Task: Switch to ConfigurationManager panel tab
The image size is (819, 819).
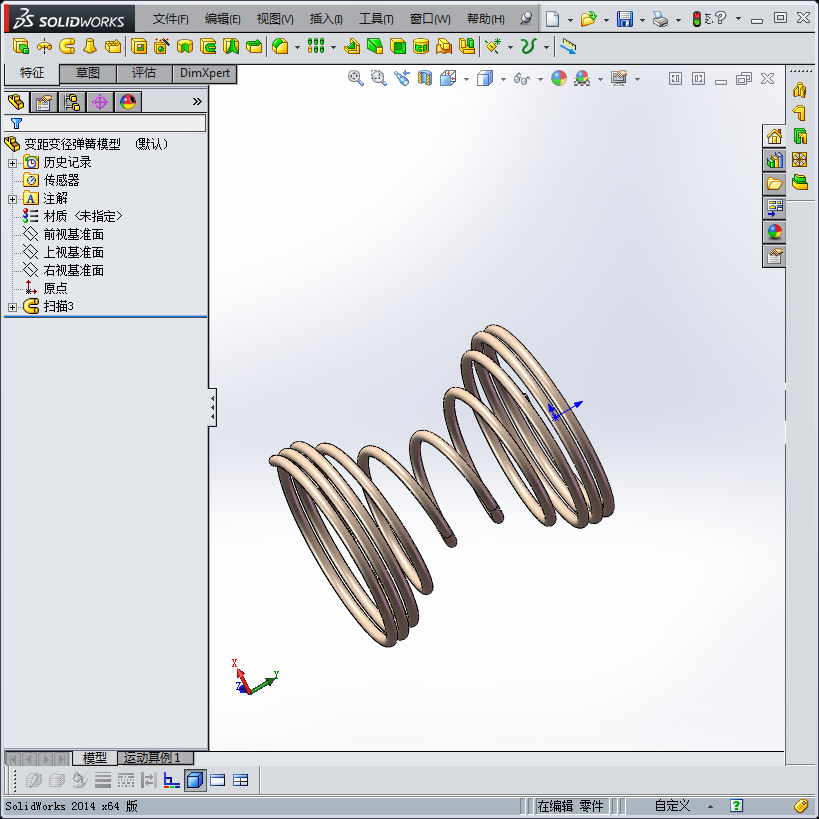Action: tap(72, 102)
